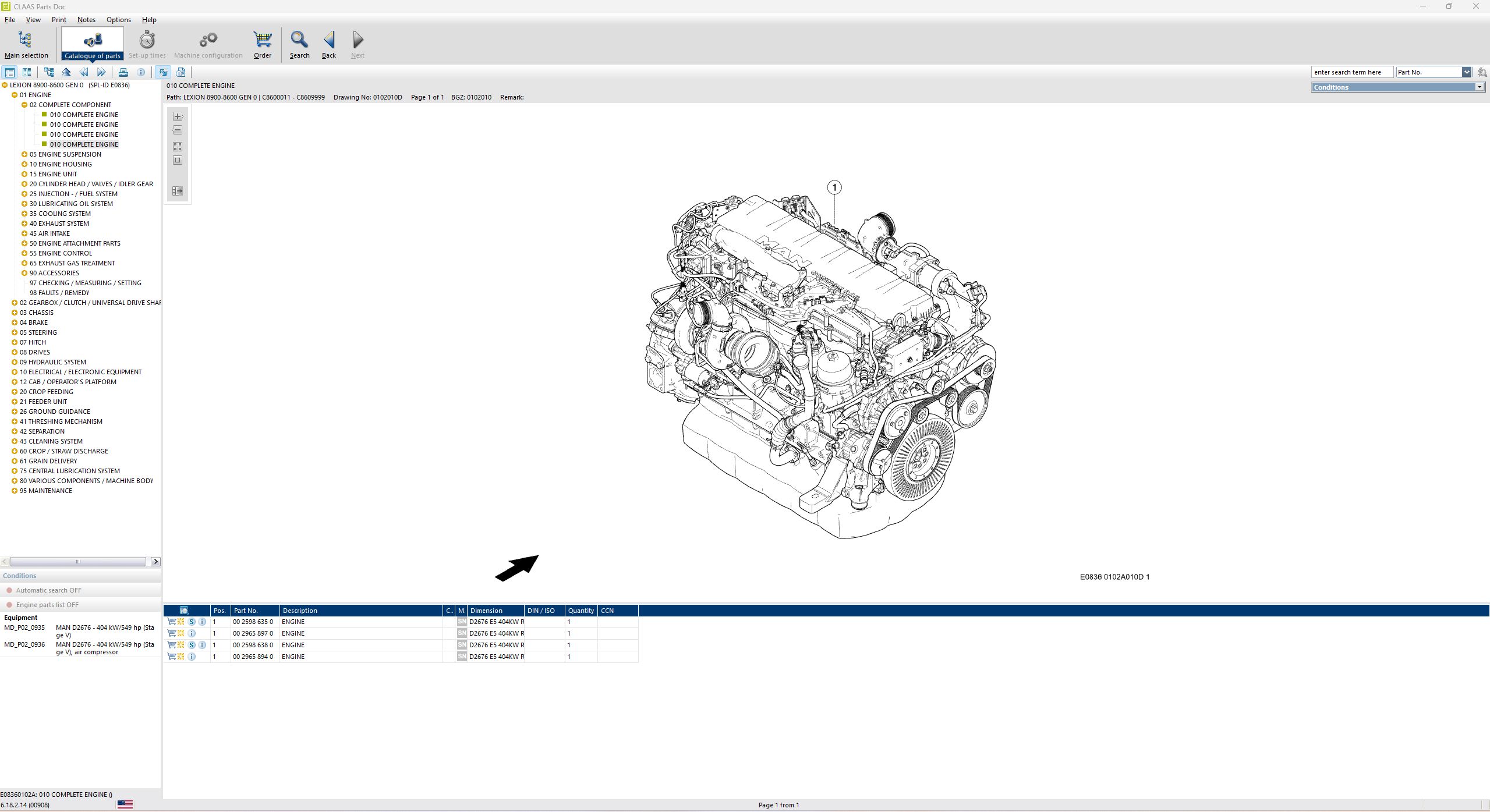Open the Options menu
The image size is (1490, 812).
118,19
